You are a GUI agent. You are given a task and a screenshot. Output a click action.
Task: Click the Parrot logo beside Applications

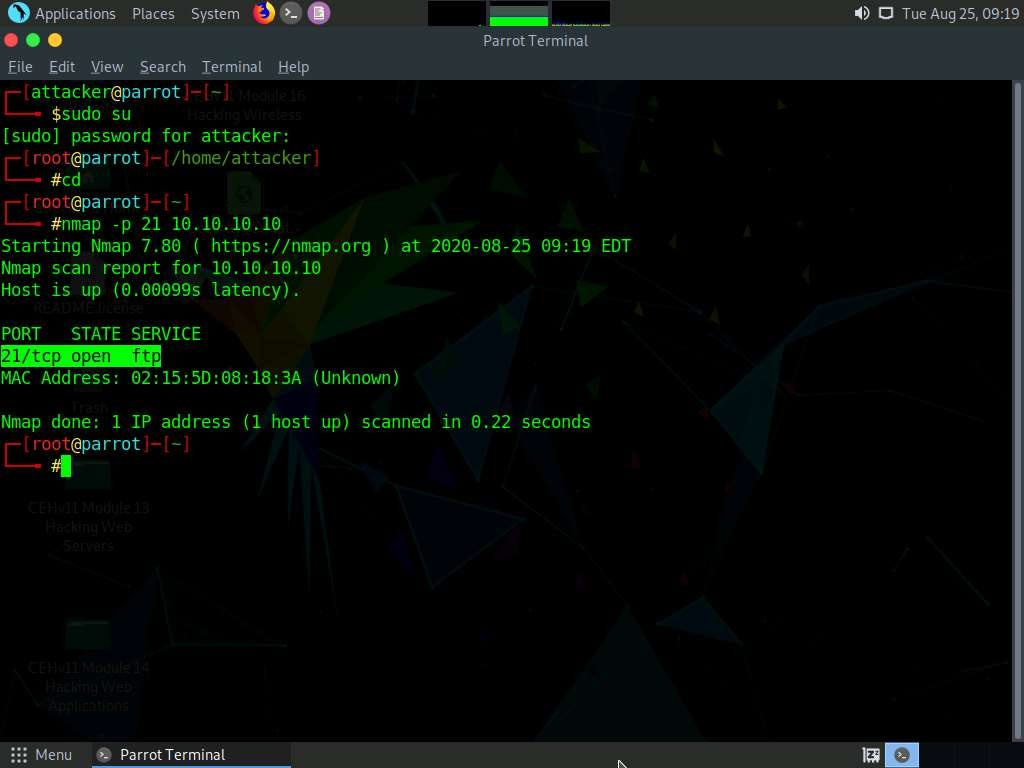18,13
